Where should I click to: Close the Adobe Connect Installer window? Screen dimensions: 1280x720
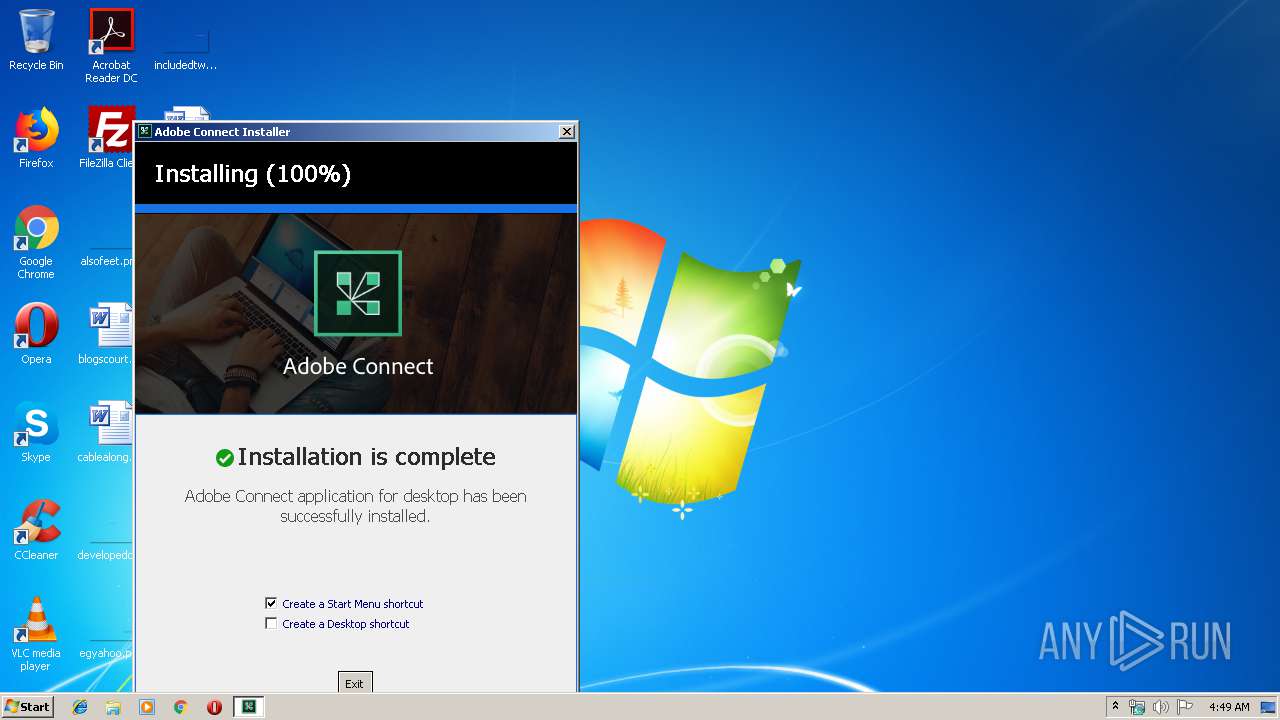tap(567, 131)
